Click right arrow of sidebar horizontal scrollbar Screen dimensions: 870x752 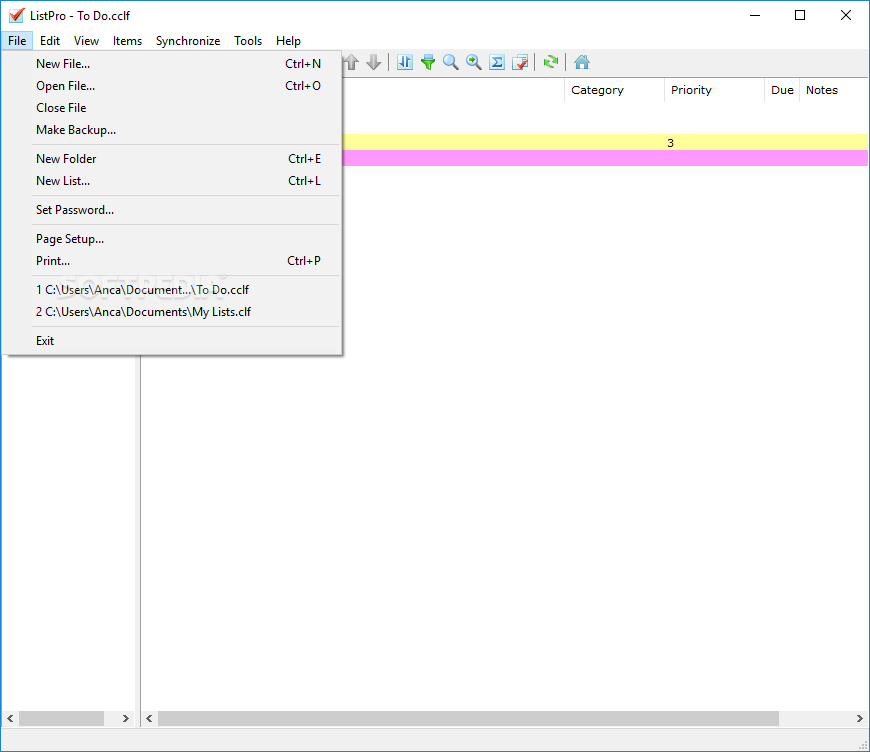point(125,719)
